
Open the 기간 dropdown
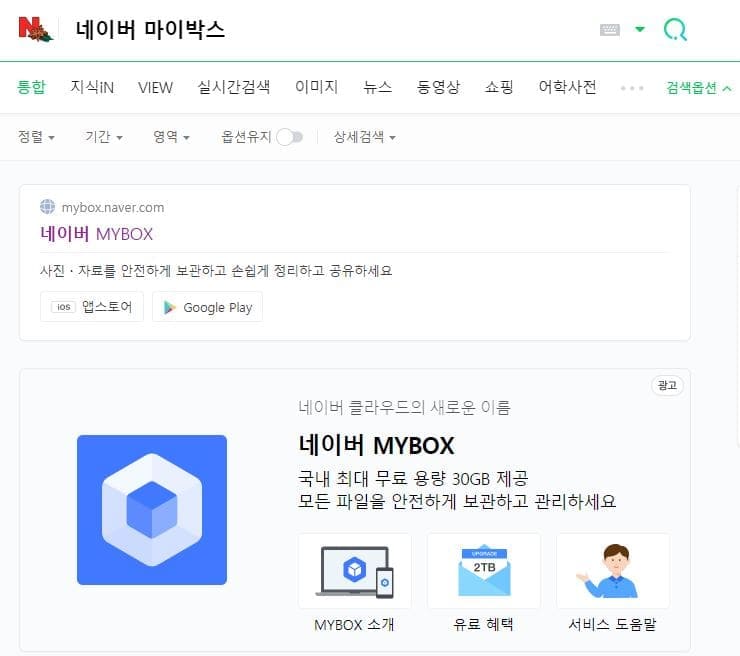tap(104, 137)
